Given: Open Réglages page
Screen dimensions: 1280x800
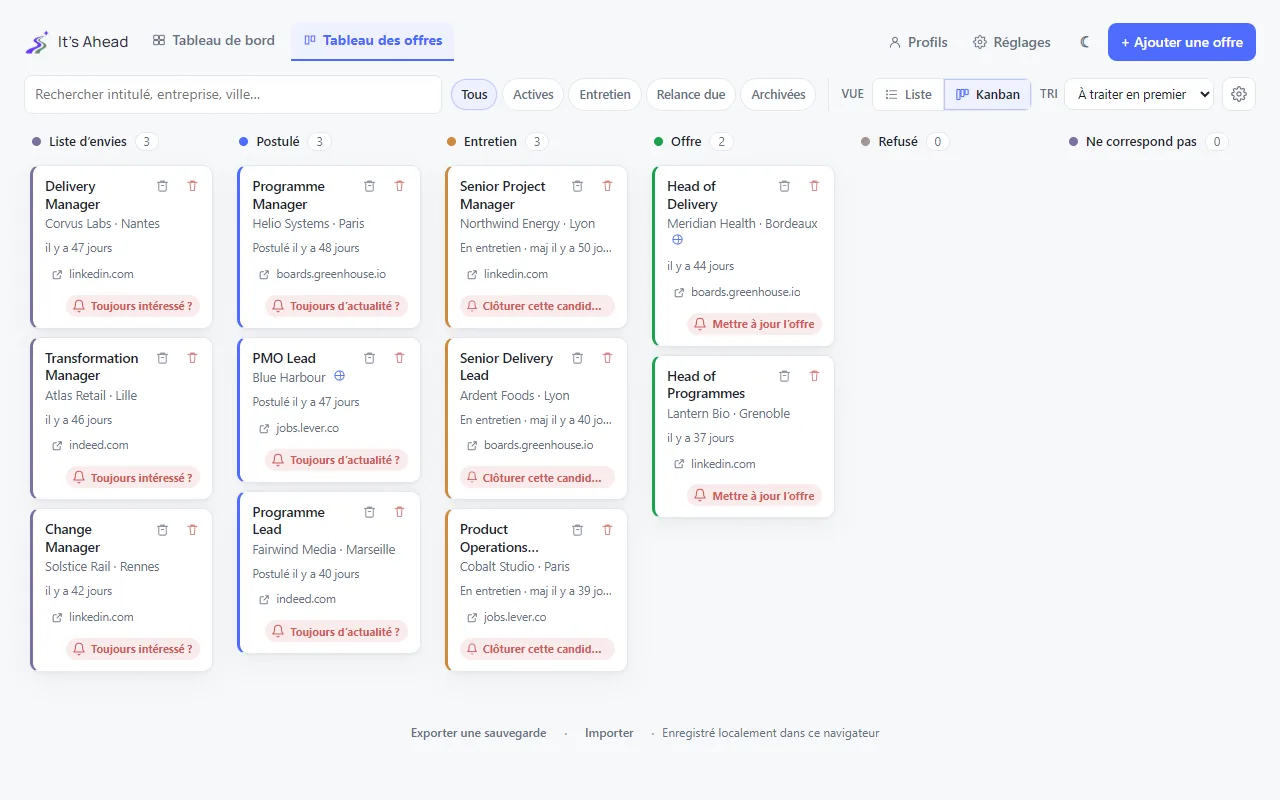Looking at the screenshot, I should [1012, 42].
